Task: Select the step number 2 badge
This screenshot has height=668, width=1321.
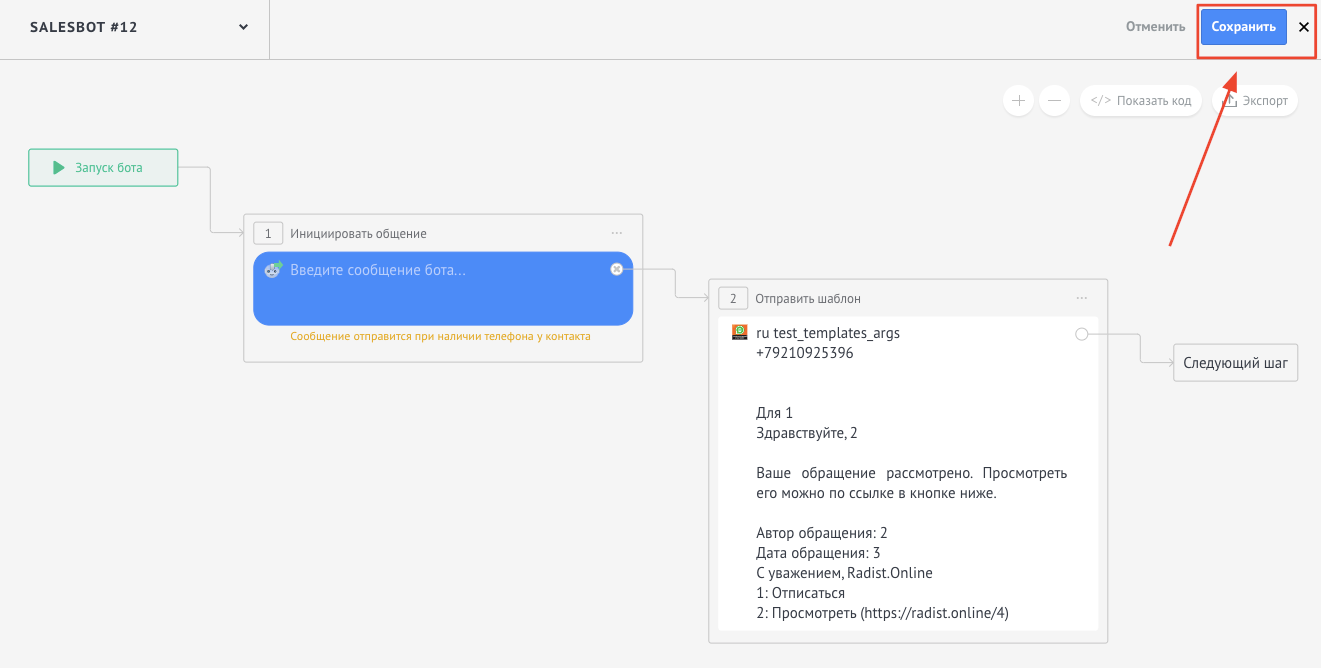Action: point(733,298)
